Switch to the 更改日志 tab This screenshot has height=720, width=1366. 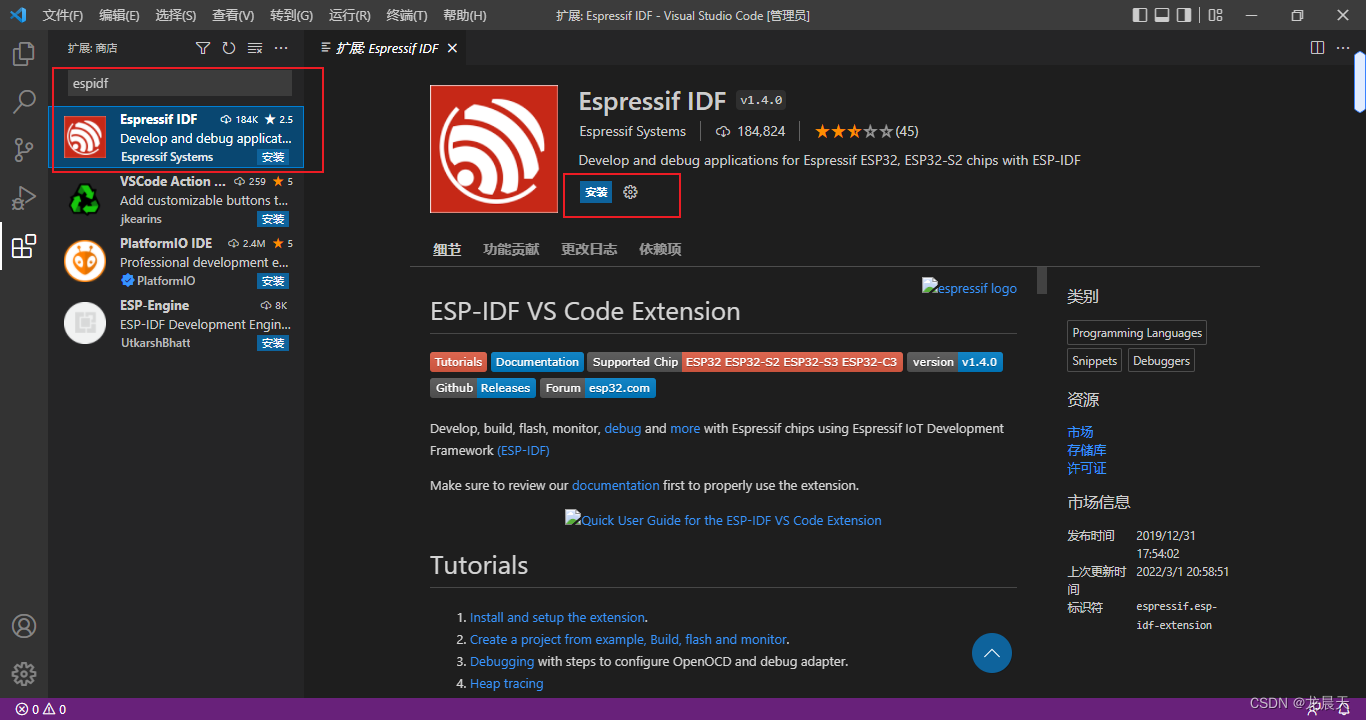[589, 249]
